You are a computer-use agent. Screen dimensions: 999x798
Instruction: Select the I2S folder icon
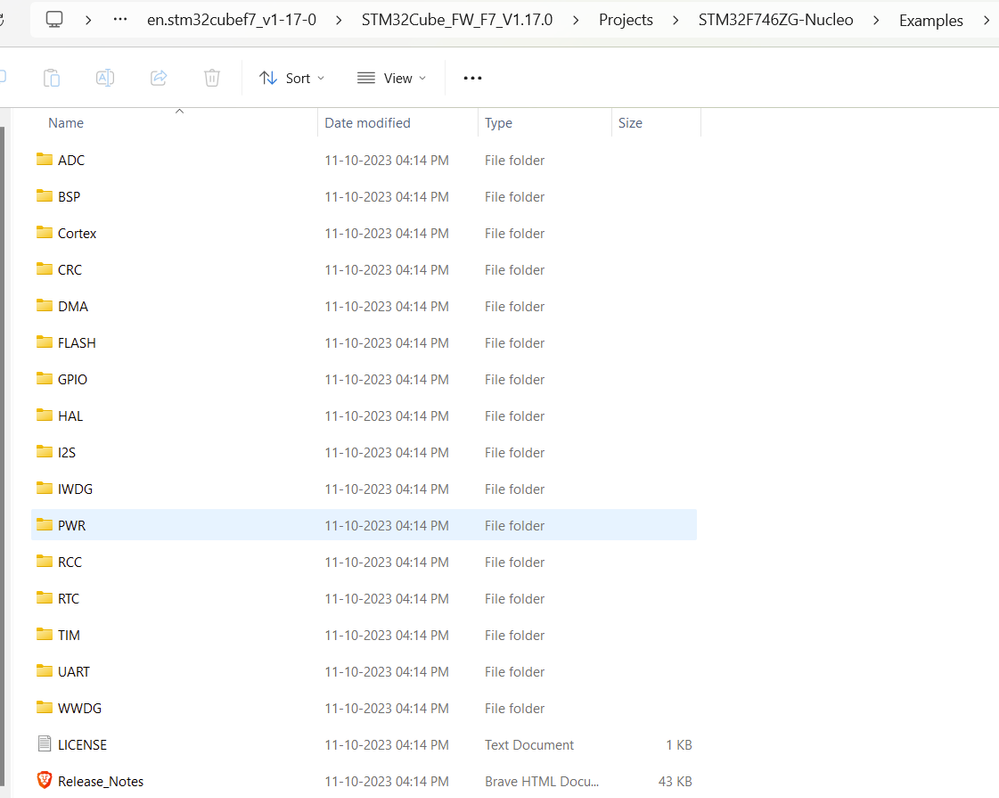point(45,452)
